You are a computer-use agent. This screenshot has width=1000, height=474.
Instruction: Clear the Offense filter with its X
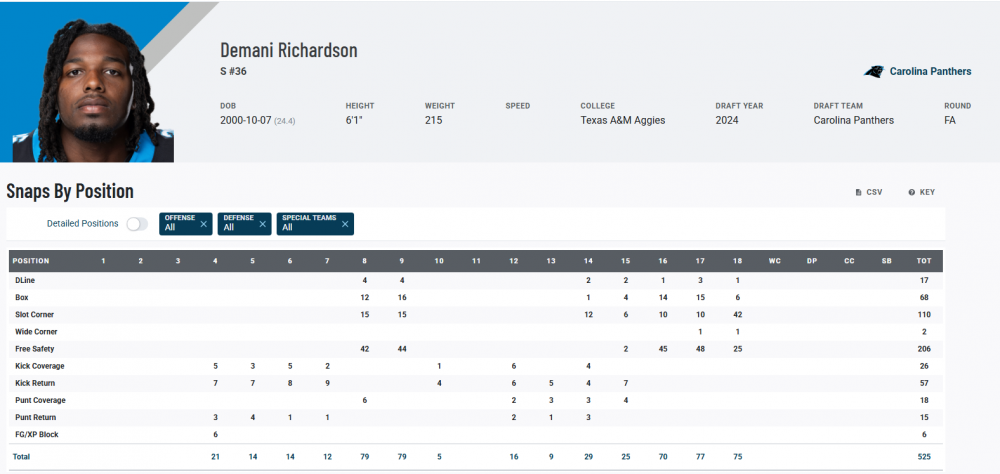click(x=203, y=224)
